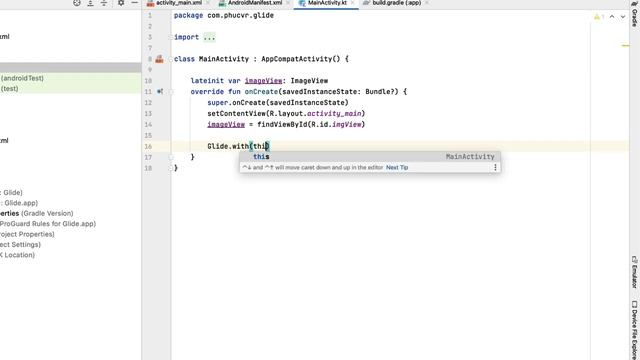Click the Select Opened File target icon
Image resolution: width=640 pixels, height=360 pixels.
(x=77, y=3)
